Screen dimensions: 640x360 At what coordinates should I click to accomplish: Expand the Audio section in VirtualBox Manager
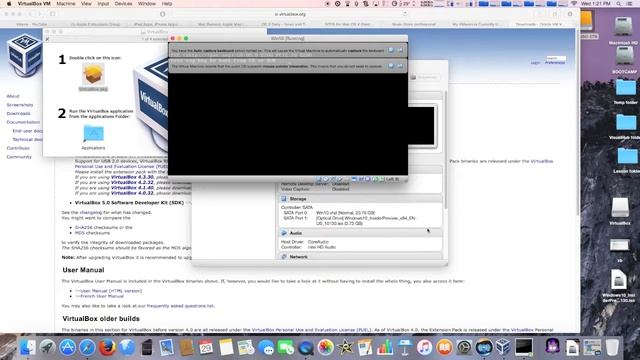point(296,233)
